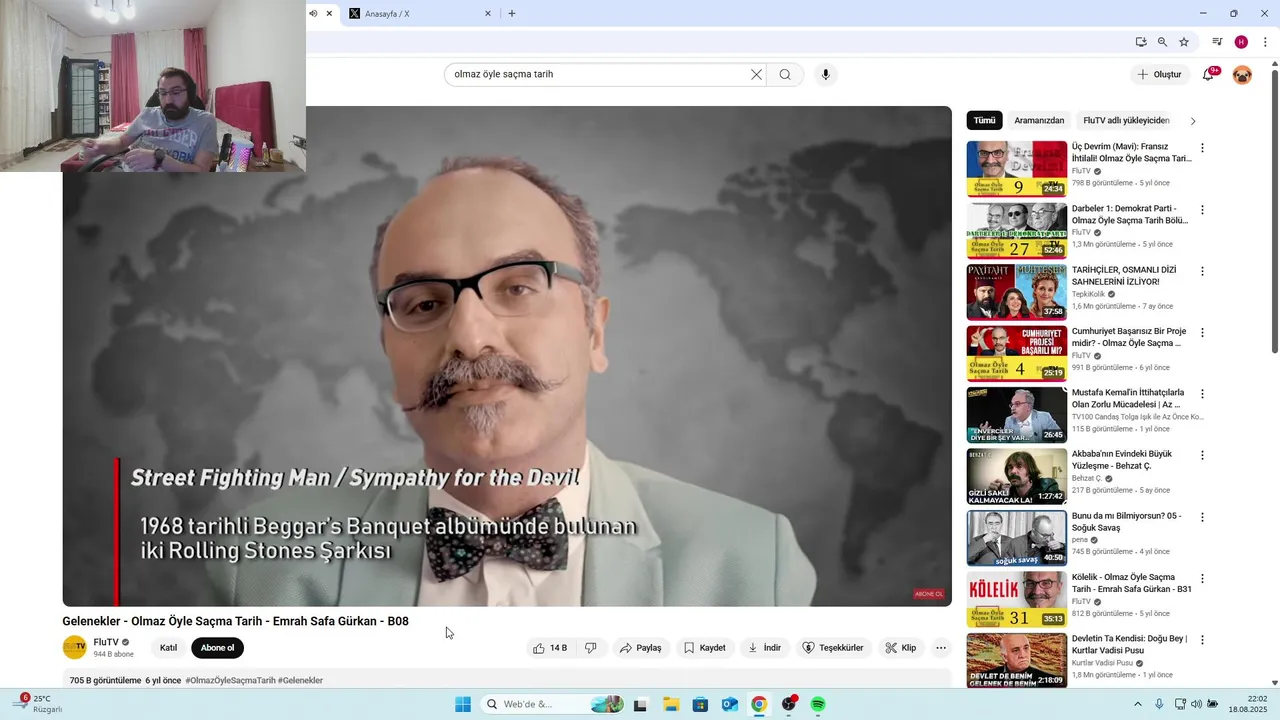Open Darbeler 1: Demokrat Parti thumbnail
Screen dimensions: 1280x720
(x=1017, y=230)
